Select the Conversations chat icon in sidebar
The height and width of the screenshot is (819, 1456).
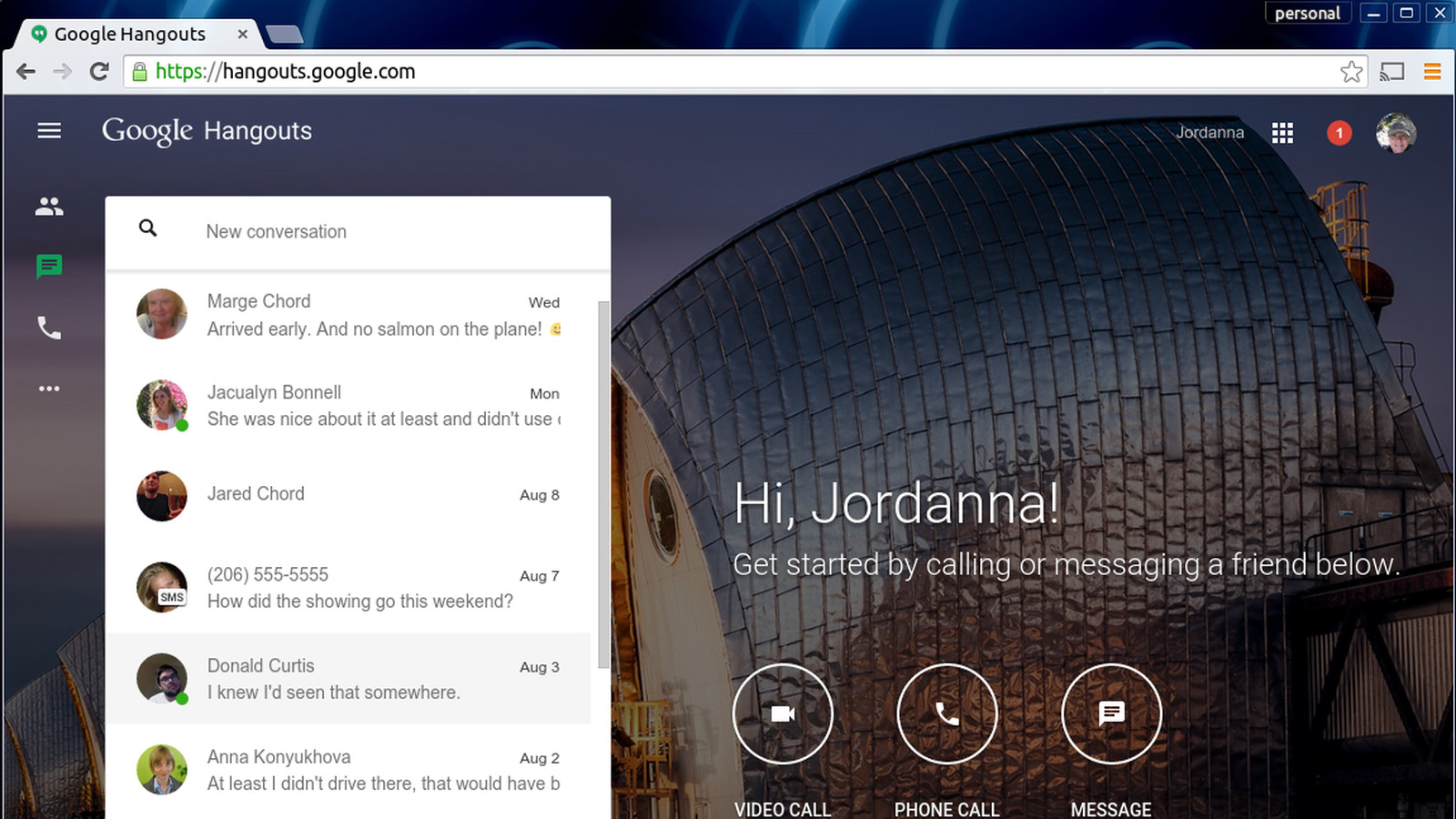click(49, 267)
